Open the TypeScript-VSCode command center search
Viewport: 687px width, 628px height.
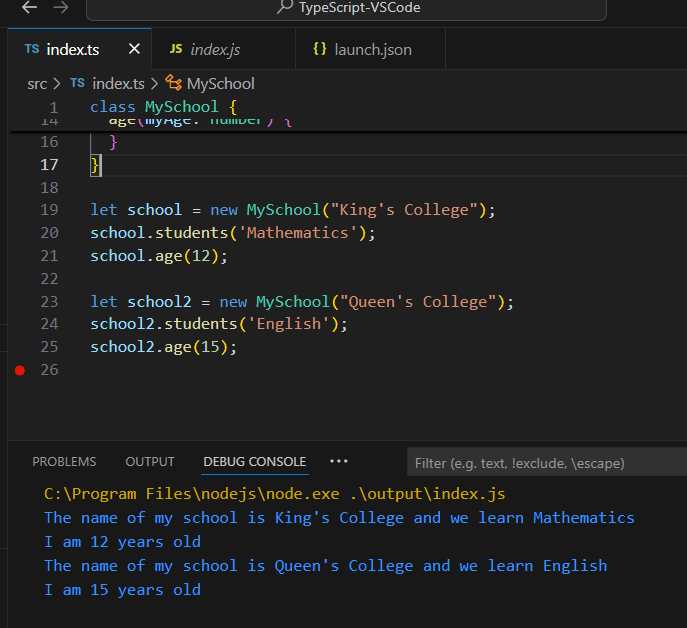click(x=346, y=9)
